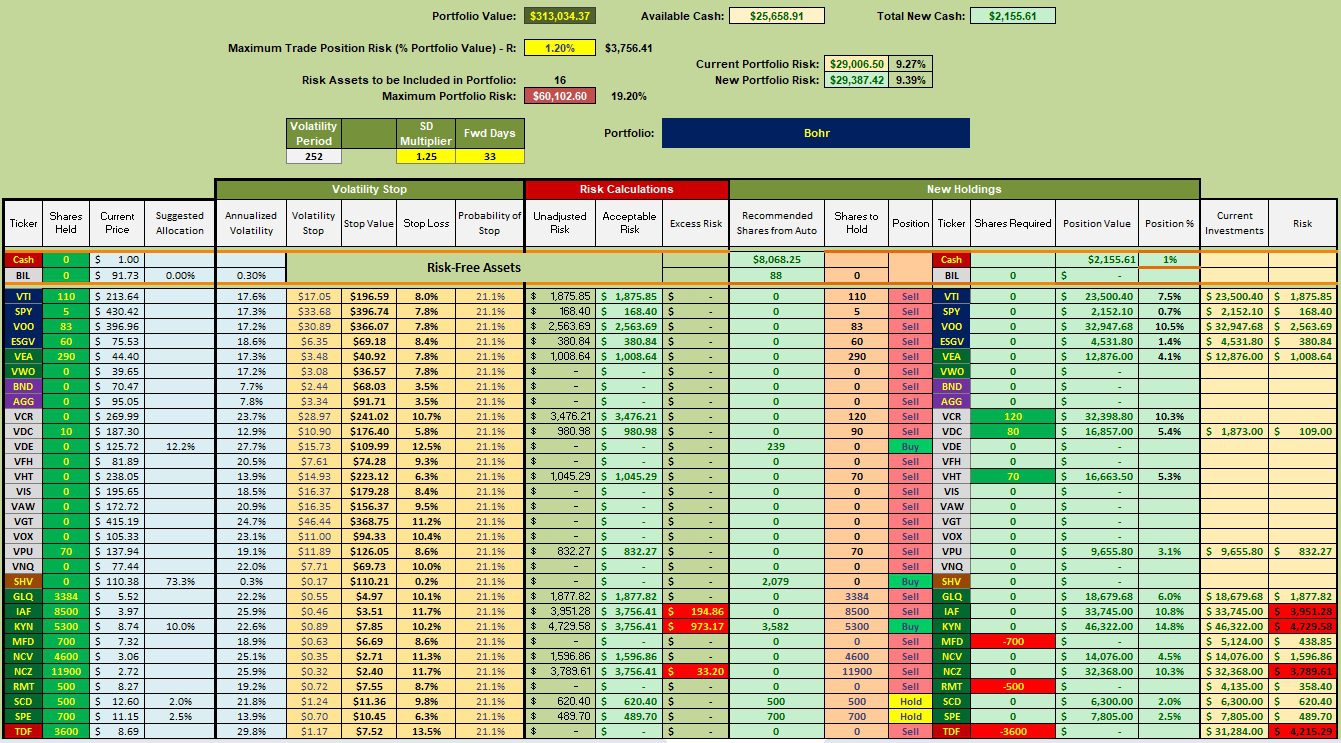Click the Current Price column header
This screenshot has height=743, width=1341.
117,223
